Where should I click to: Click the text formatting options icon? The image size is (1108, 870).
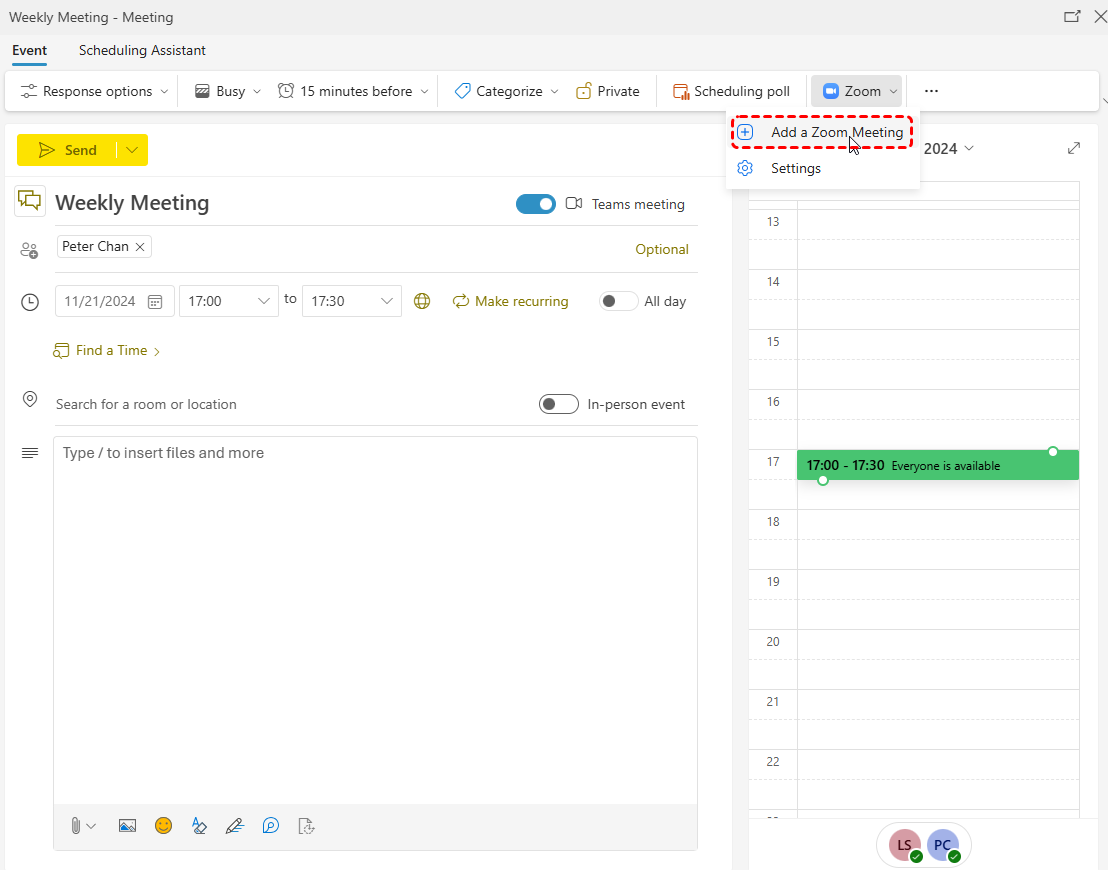[199, 825]
